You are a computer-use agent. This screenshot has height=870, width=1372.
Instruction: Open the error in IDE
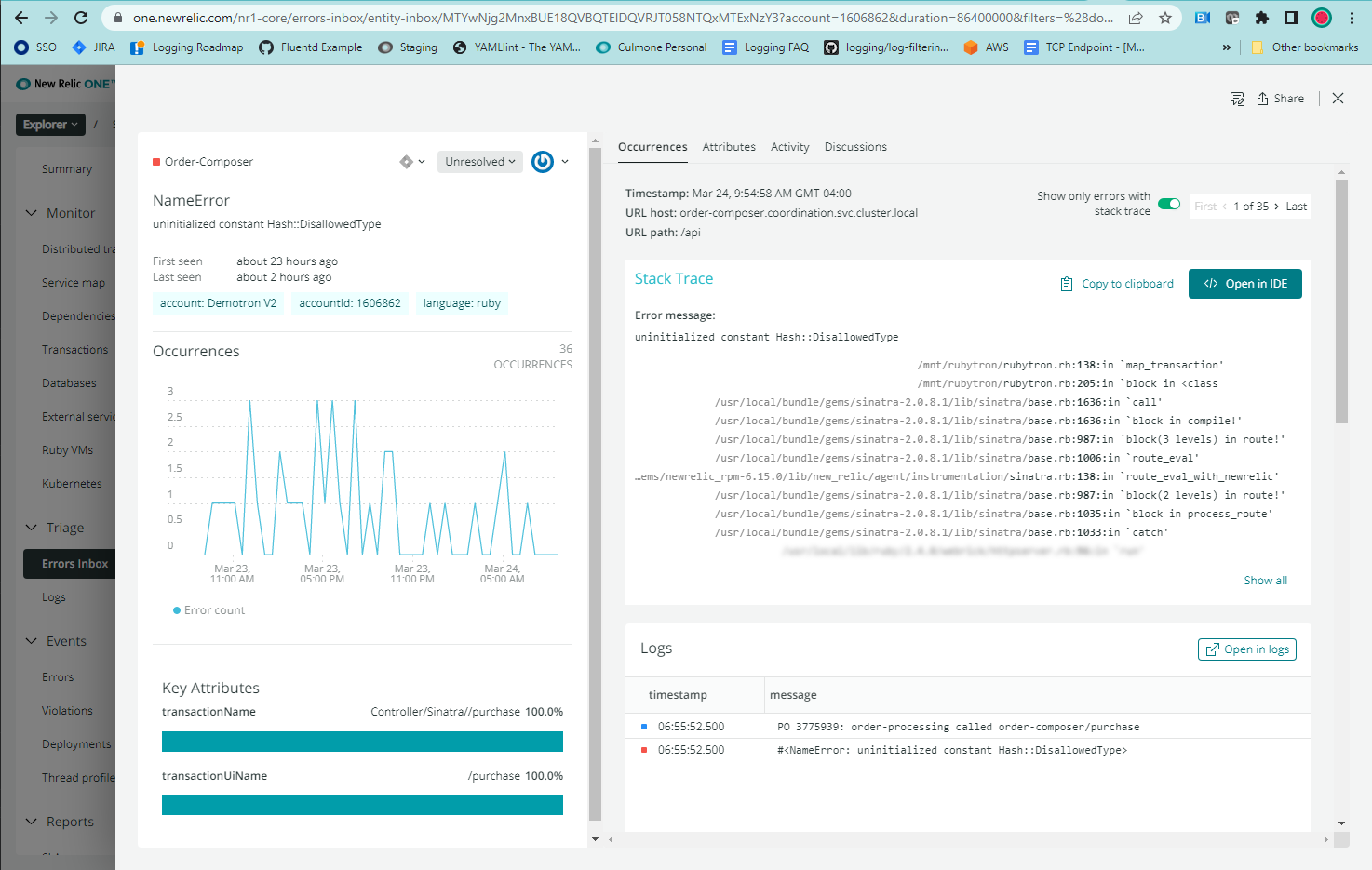click(1244, 283)
